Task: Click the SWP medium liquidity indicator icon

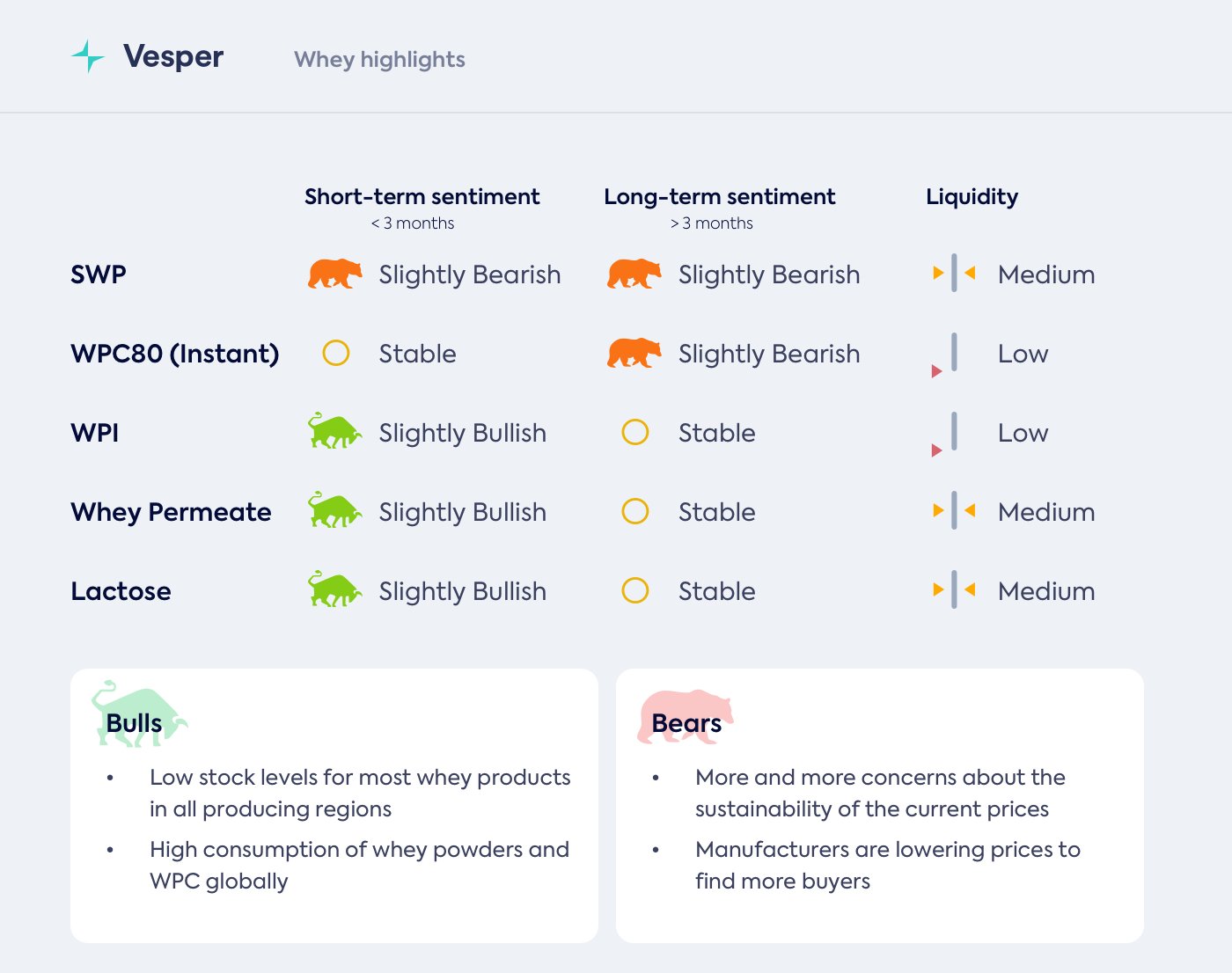Action: click(954, 274)
